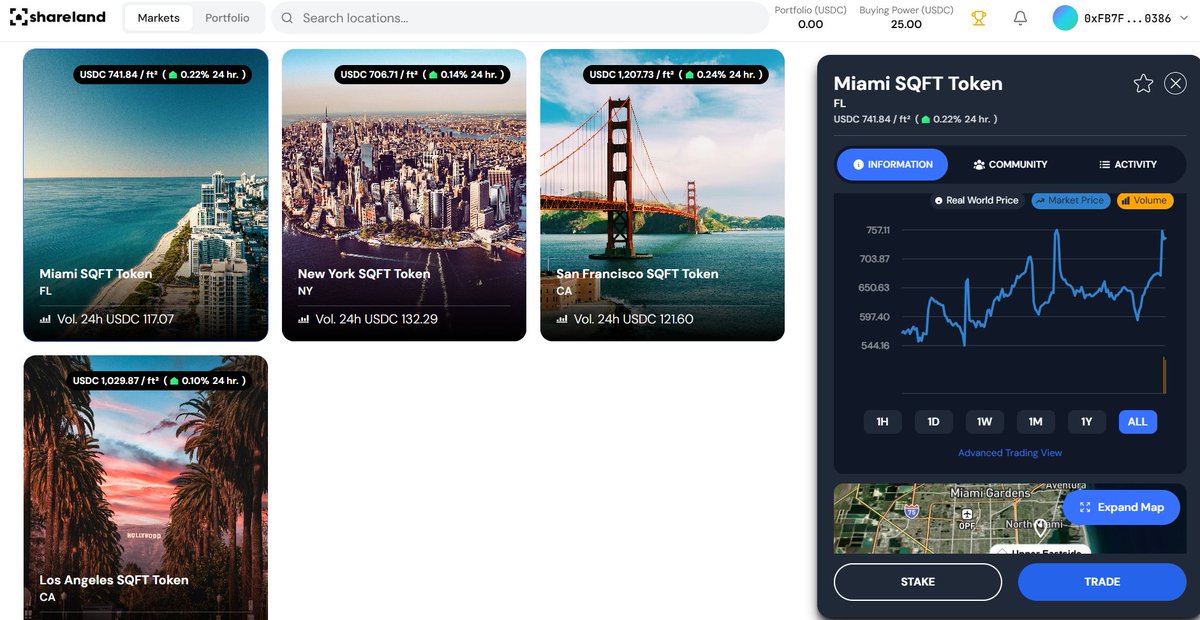
Task: Switch to the Markets tab
Action: coord(159,18)
